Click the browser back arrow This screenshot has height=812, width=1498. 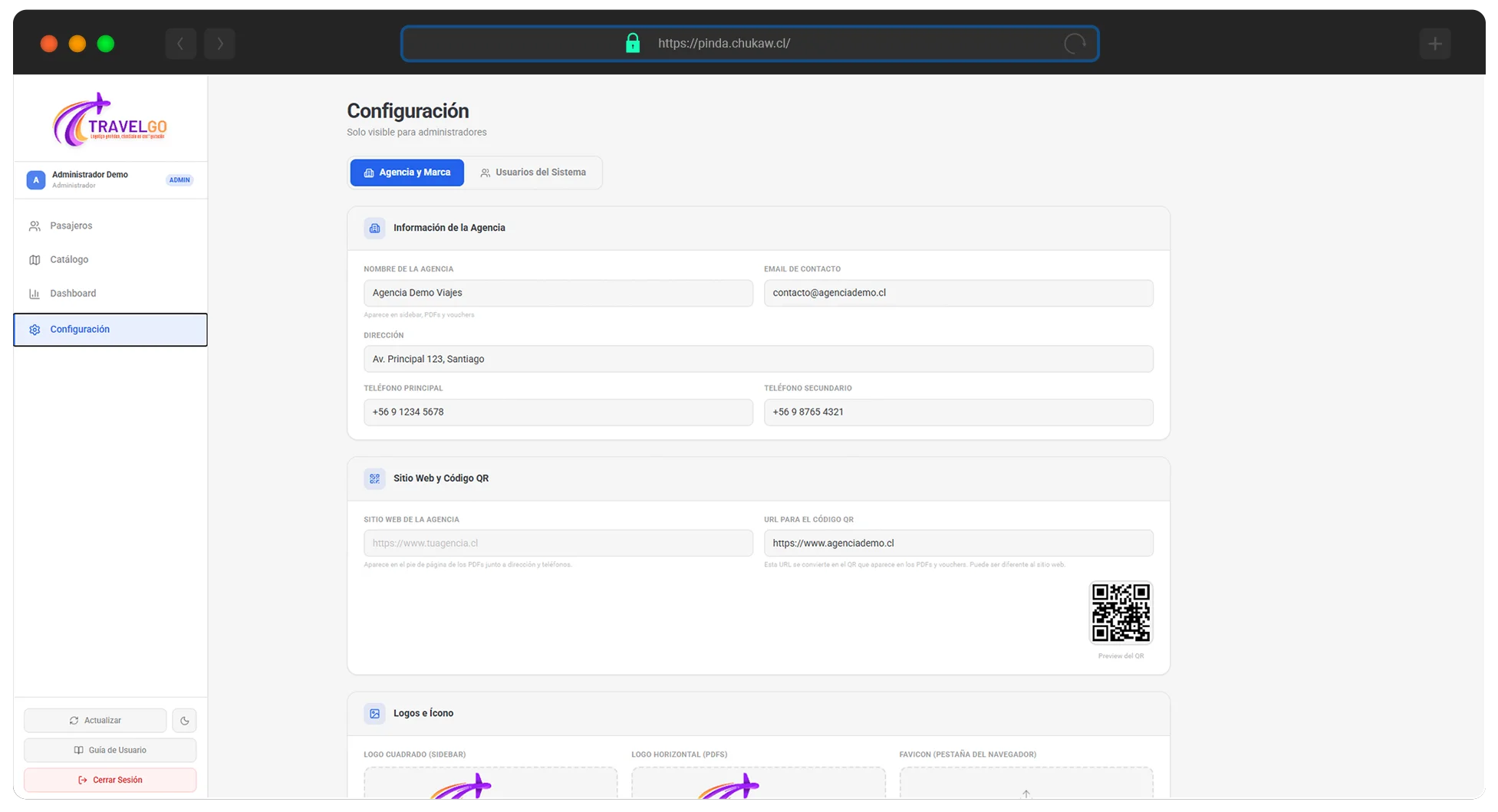[x=181, y=44]
